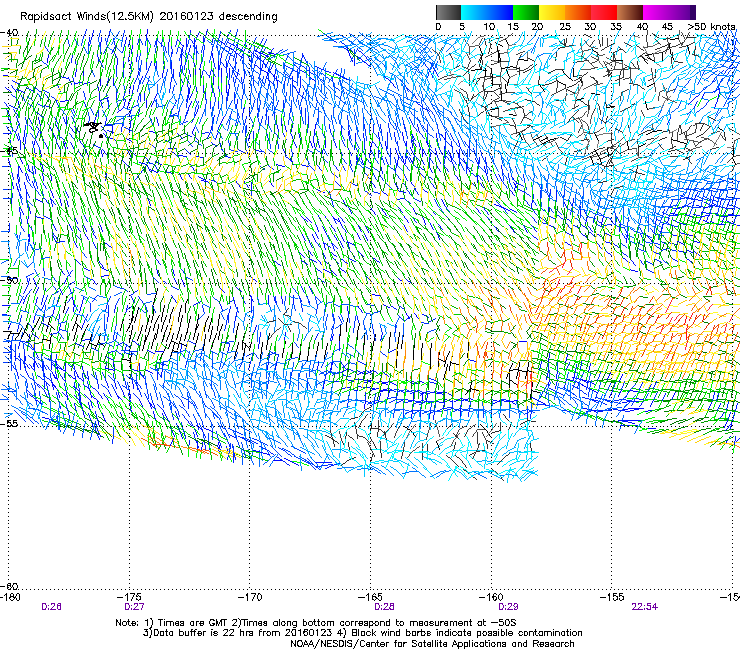Click the -60 latitude axis label
740x650 pixels.
pyautogui.click(x=10, y=586)
